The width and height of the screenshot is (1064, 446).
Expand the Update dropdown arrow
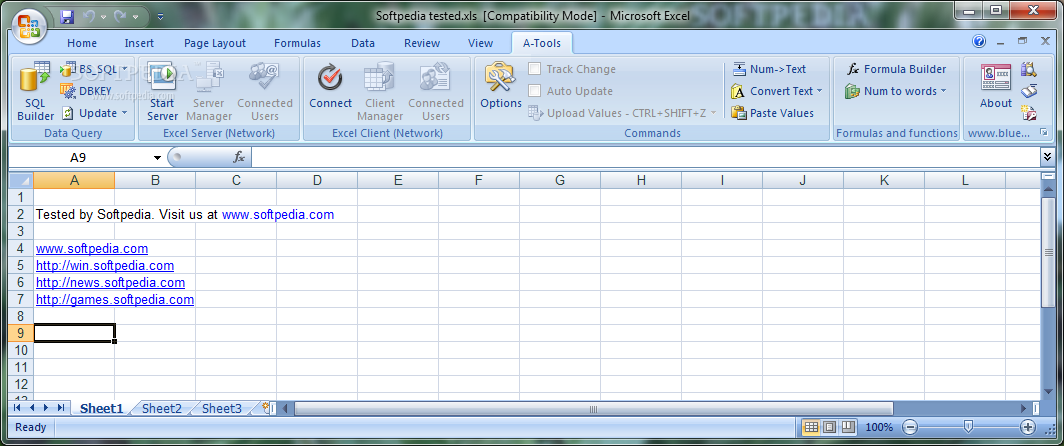coord(124,113)
